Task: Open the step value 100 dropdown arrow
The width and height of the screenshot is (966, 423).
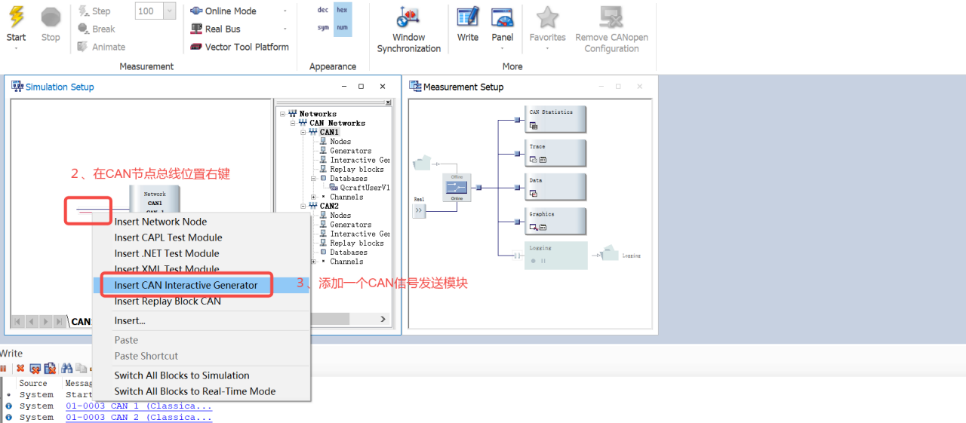Action: coord(170,11)
